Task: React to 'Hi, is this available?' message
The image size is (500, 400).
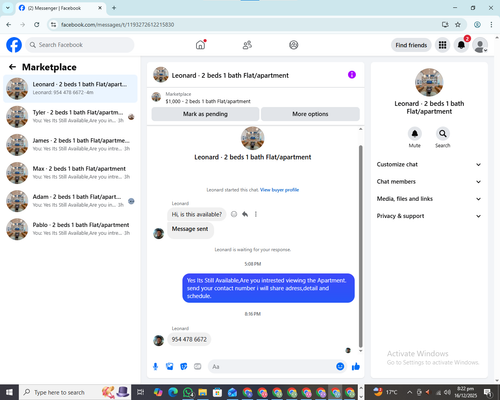Action: tap(234, 214)
